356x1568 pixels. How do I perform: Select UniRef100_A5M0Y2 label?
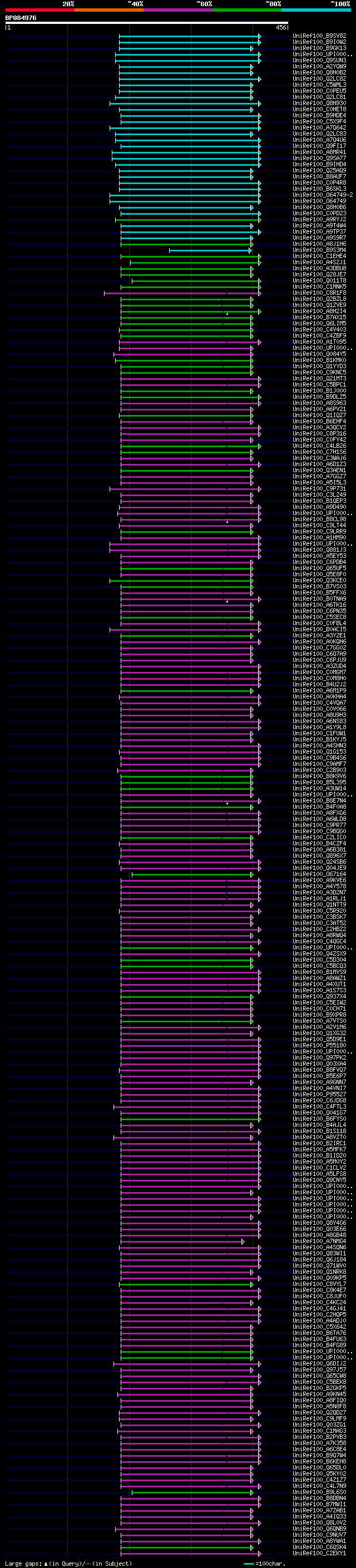(x=319, y=1161)
